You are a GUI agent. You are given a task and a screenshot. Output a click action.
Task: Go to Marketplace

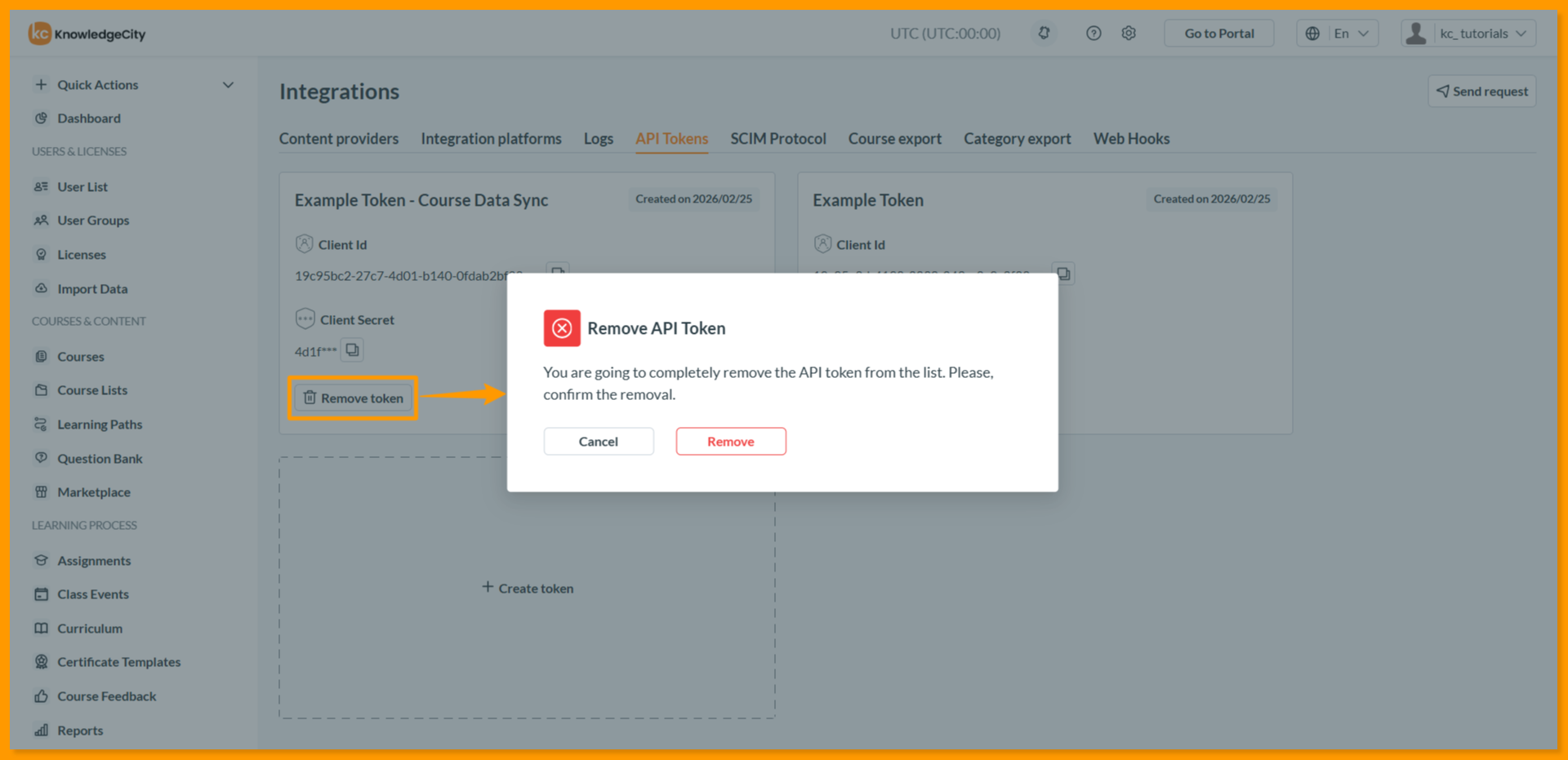click(94, 492)
